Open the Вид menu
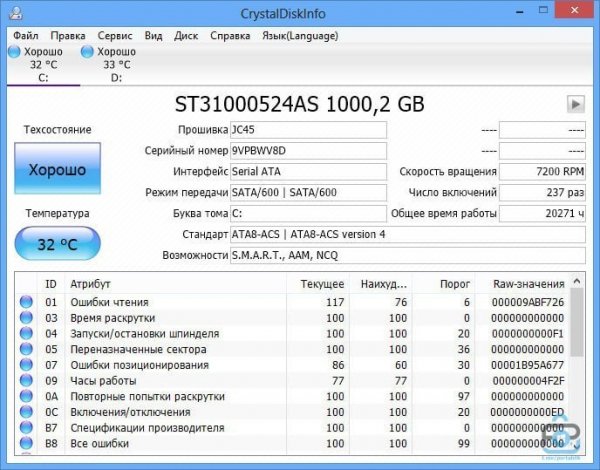600x470 pixels. click(x=153, y=36)
